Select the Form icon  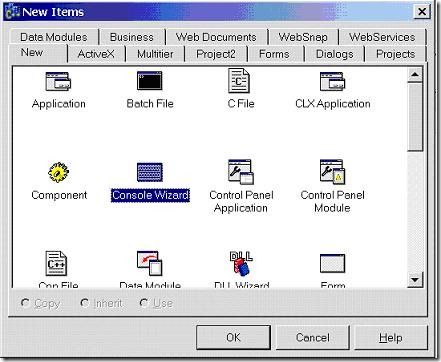point(332,263)
